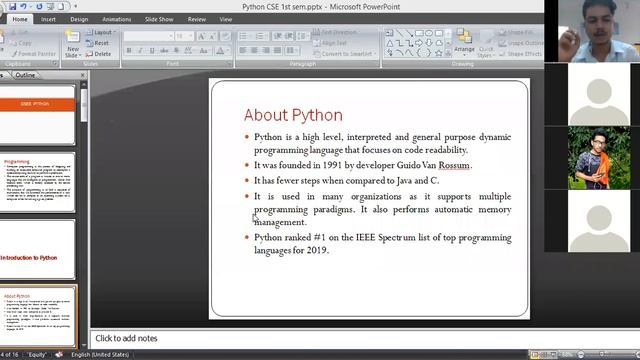Clear all text formatting
The height and width of the screenshot is (360, 640).
coord(226,36)
